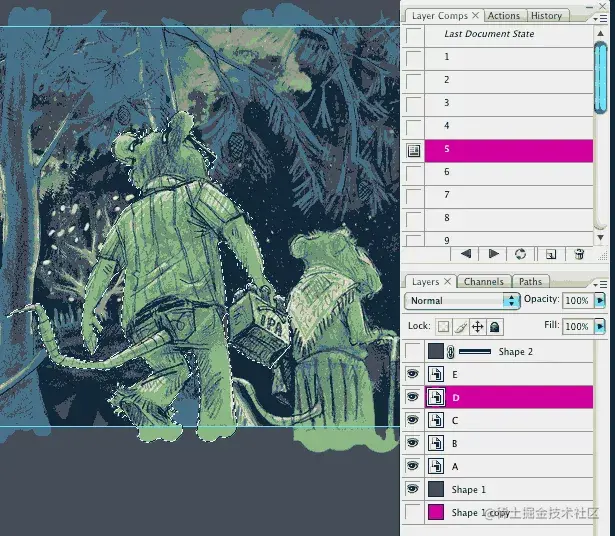The height and width of the screenshot is (536, 615).
Task: Delete layer comp with trash icon
Action: 579,254
